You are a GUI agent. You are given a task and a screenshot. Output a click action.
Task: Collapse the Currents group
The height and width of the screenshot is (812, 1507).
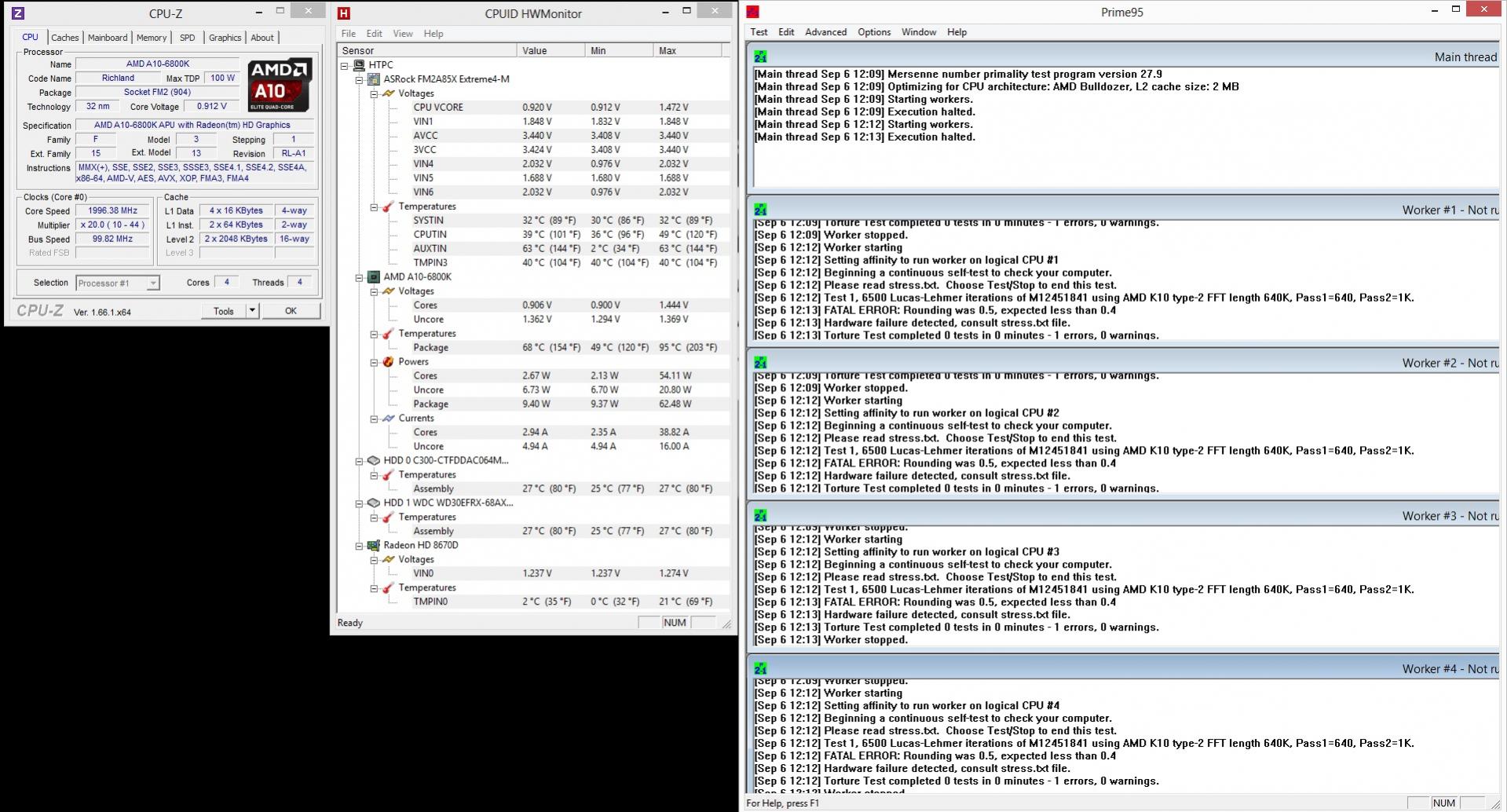click(x=375, y=419)
